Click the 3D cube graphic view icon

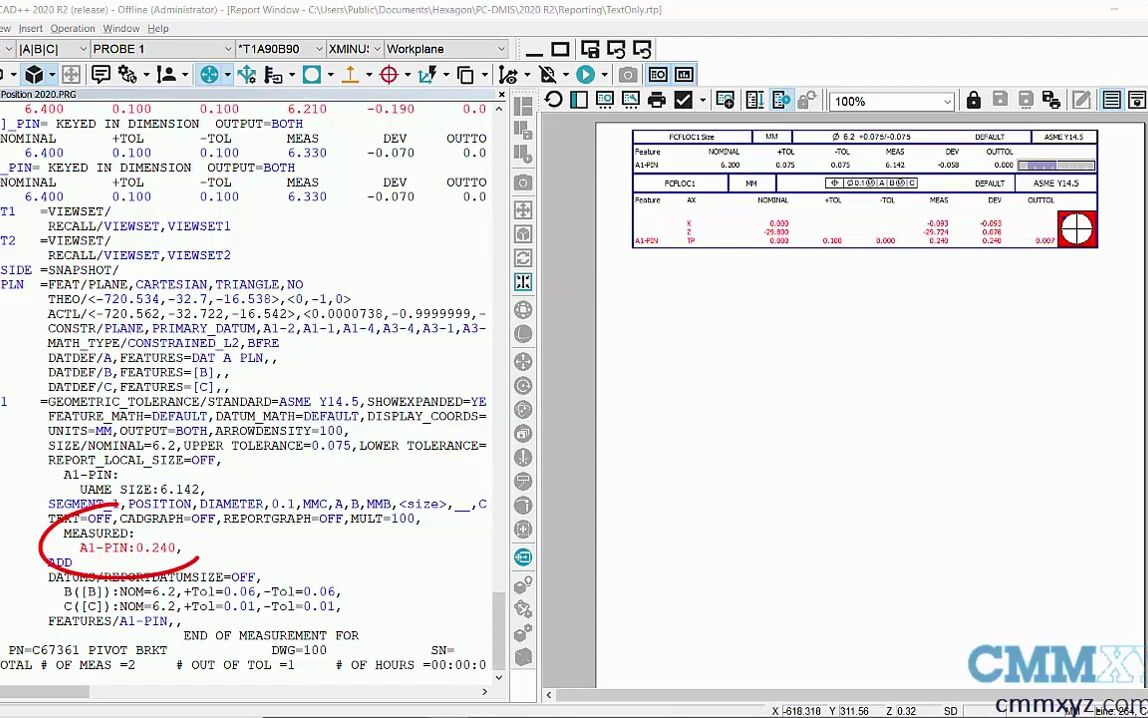[x=34, y=75]
